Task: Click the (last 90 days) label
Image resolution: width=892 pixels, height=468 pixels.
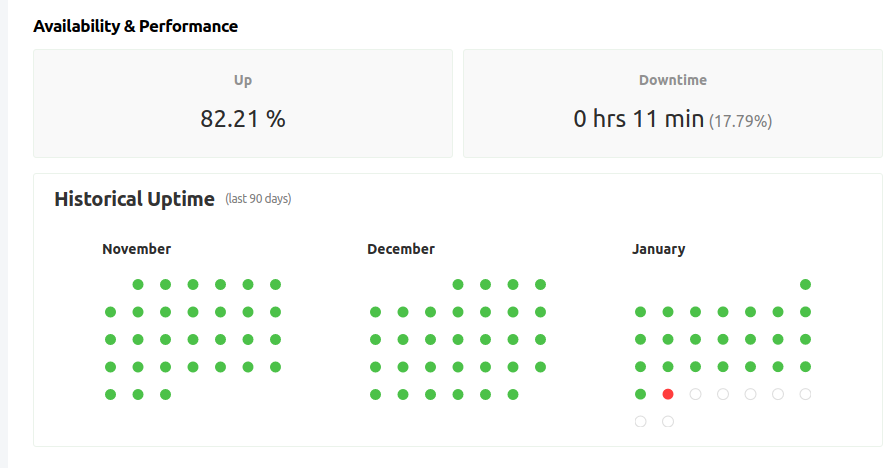Action: click(258, 199)
